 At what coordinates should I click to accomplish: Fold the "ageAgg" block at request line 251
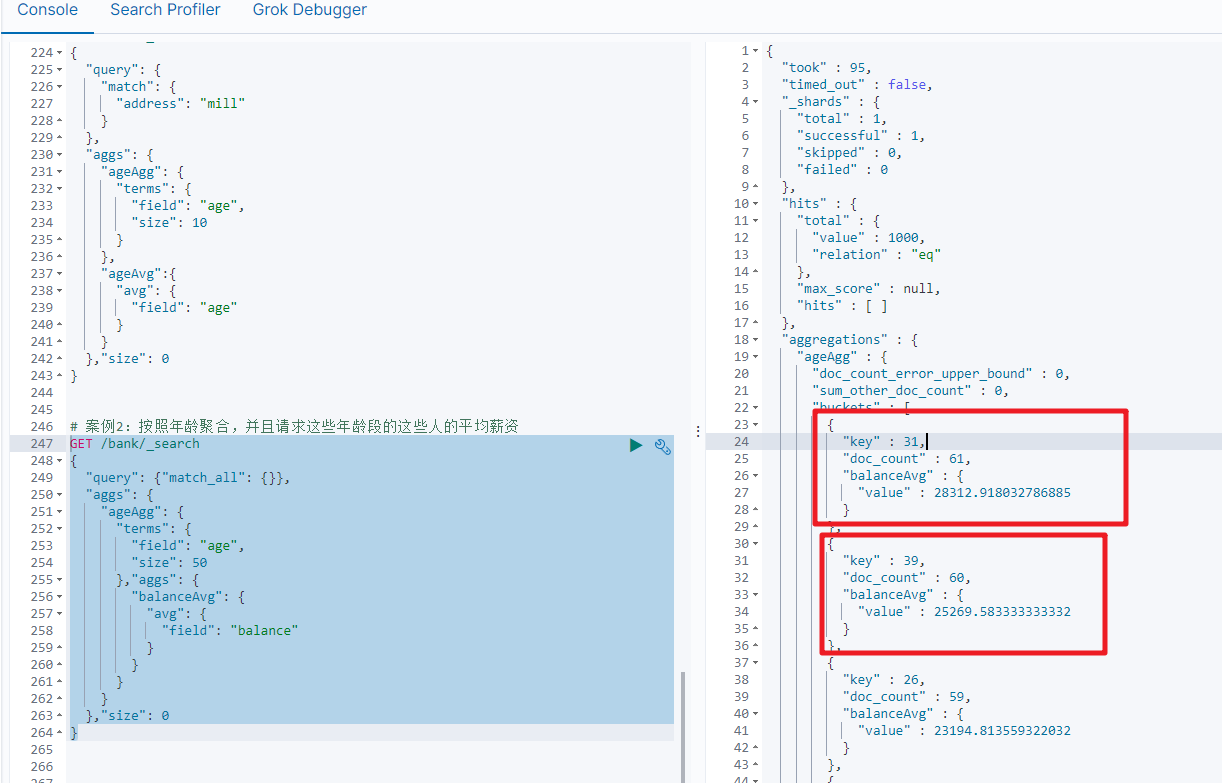point(59,511)
